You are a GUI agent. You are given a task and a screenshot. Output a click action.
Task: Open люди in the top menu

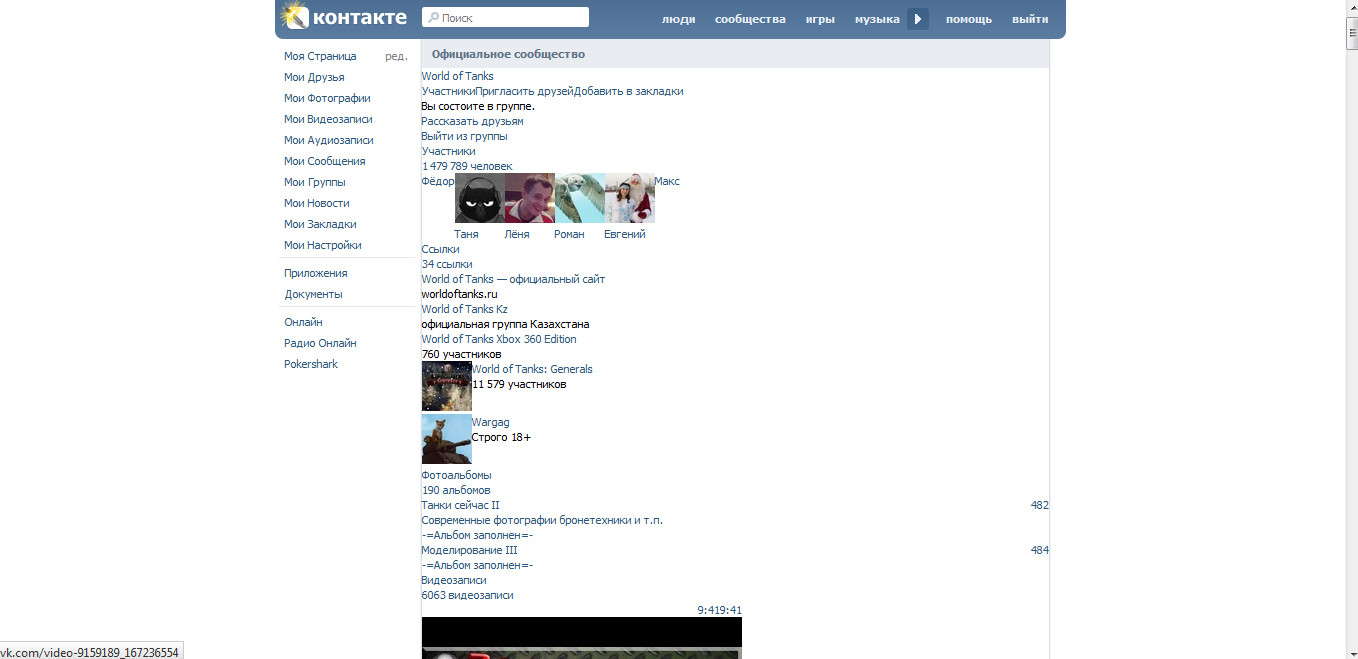tap(678, 19)
